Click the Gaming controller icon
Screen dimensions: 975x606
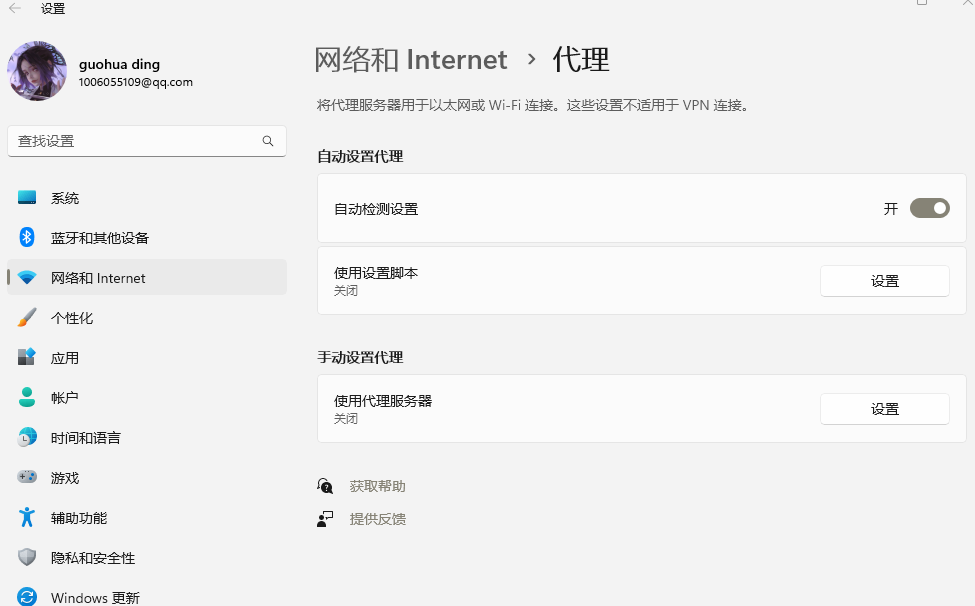click(x=27, y=478)
